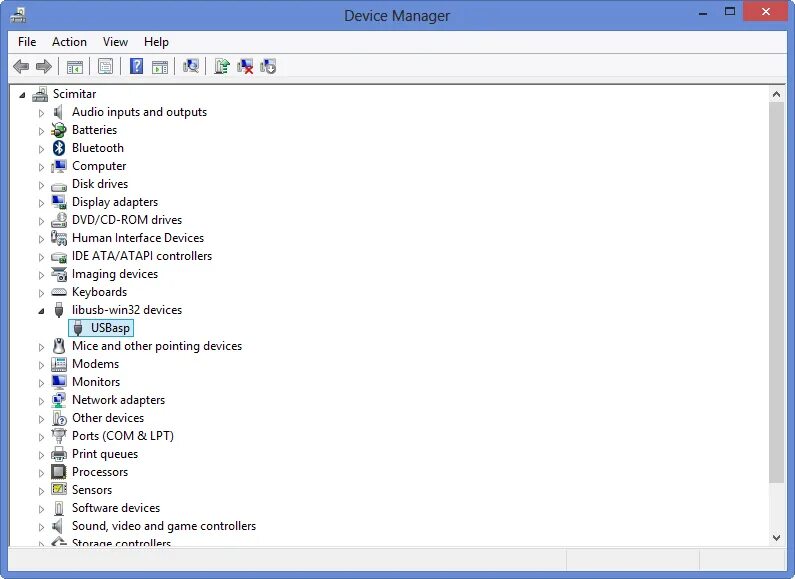Select the Imaging devices label
The image size is (795, 579).
click(x=115, y=274)
